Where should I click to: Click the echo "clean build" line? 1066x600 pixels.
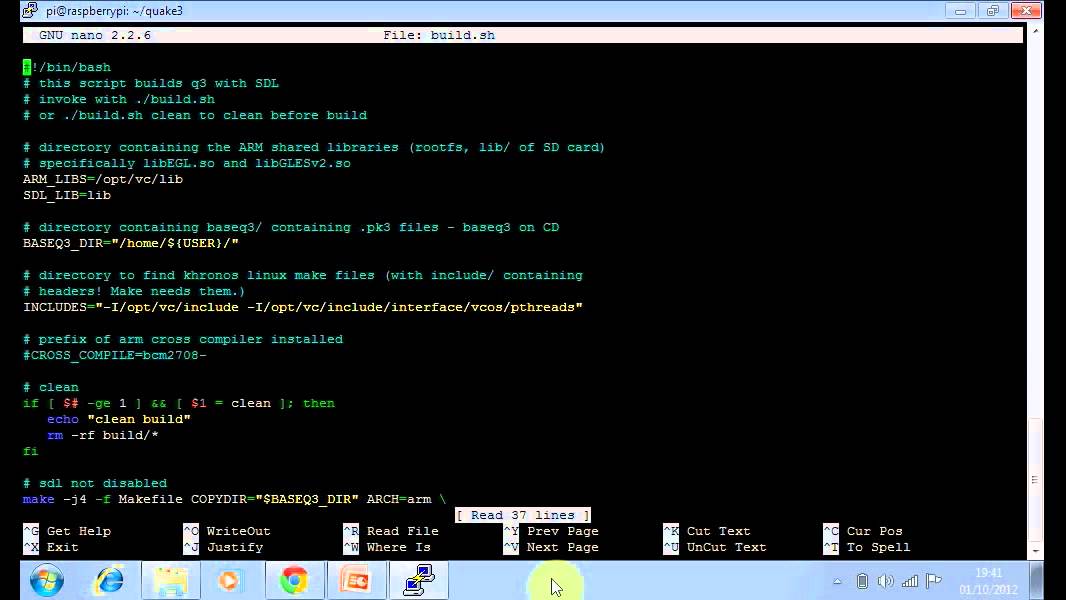tap(119, 419)
